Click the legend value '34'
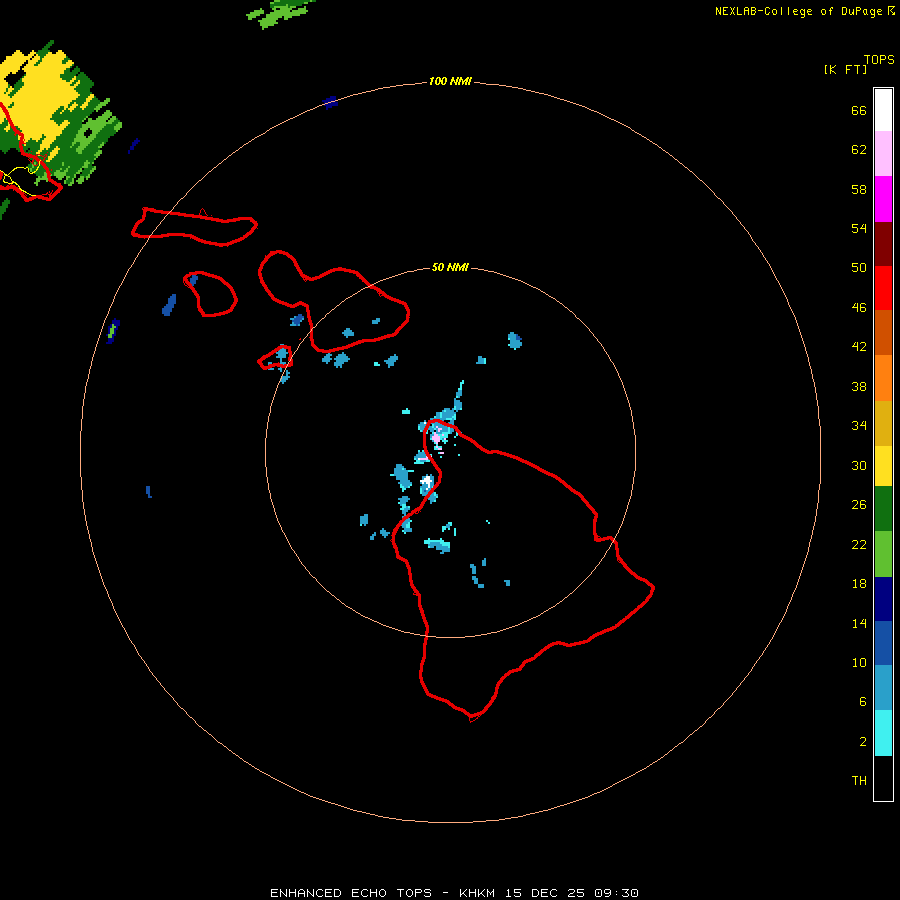 tap(859, 425)
